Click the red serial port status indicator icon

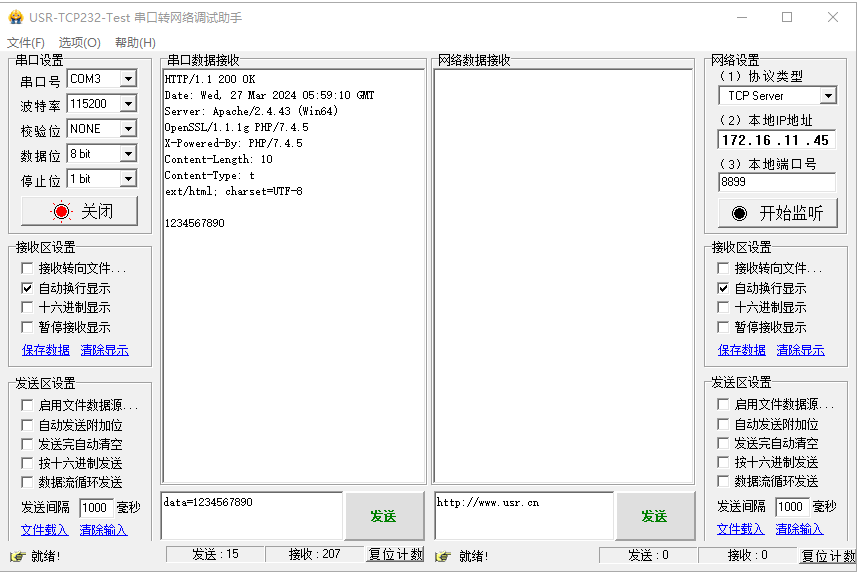tap(61, 211)
